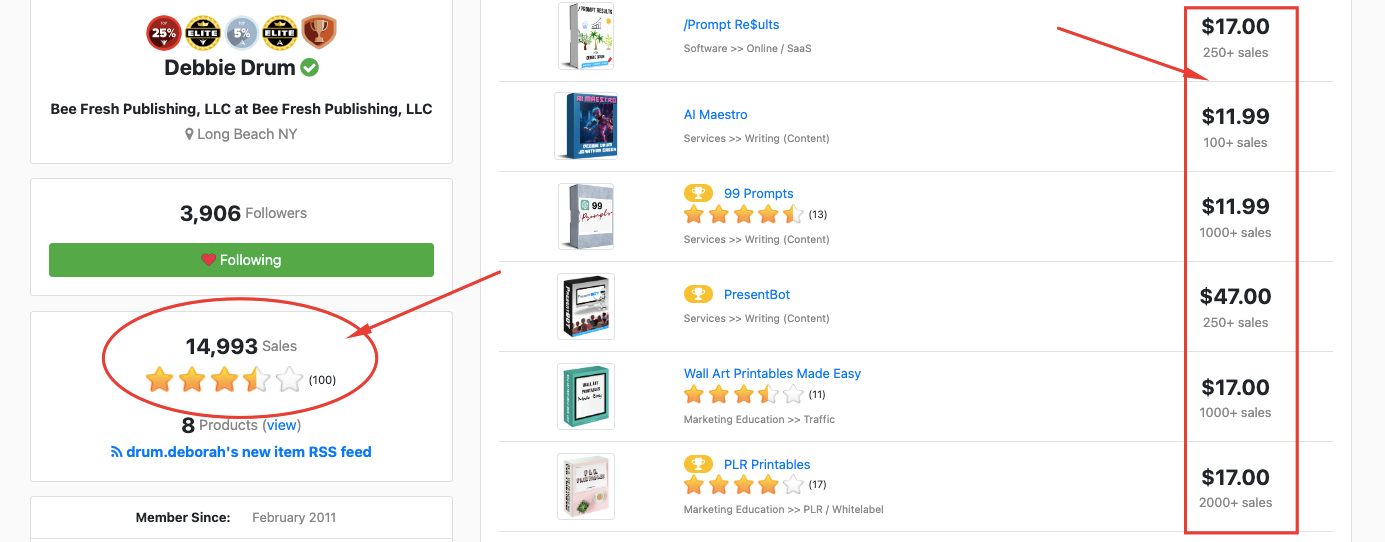Click the AI Maestro product thumbnail
Viewport: 1385px width, 542px height.
pos(586,126)
